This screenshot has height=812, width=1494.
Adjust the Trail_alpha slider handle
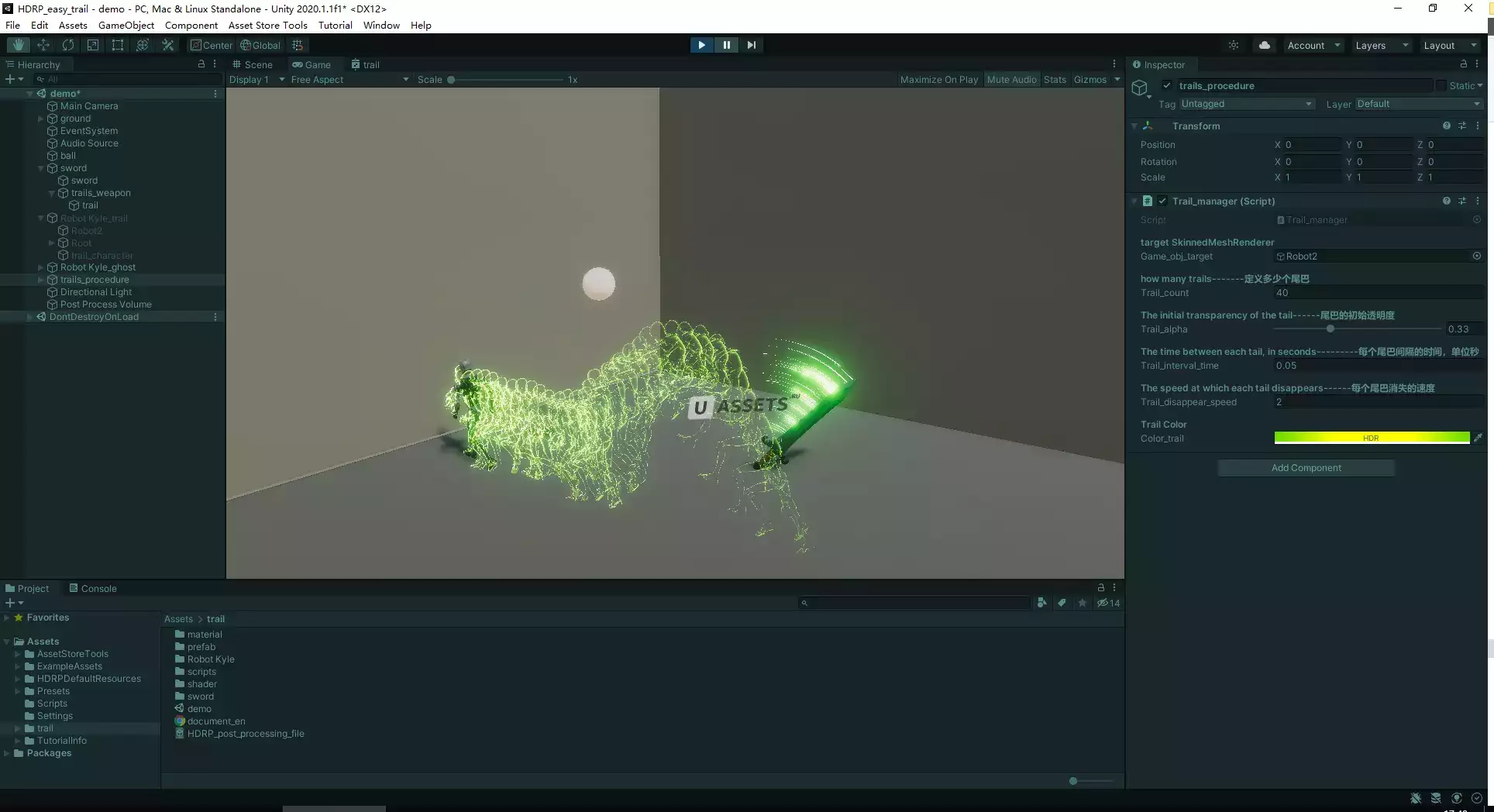tap(1330, 329)
